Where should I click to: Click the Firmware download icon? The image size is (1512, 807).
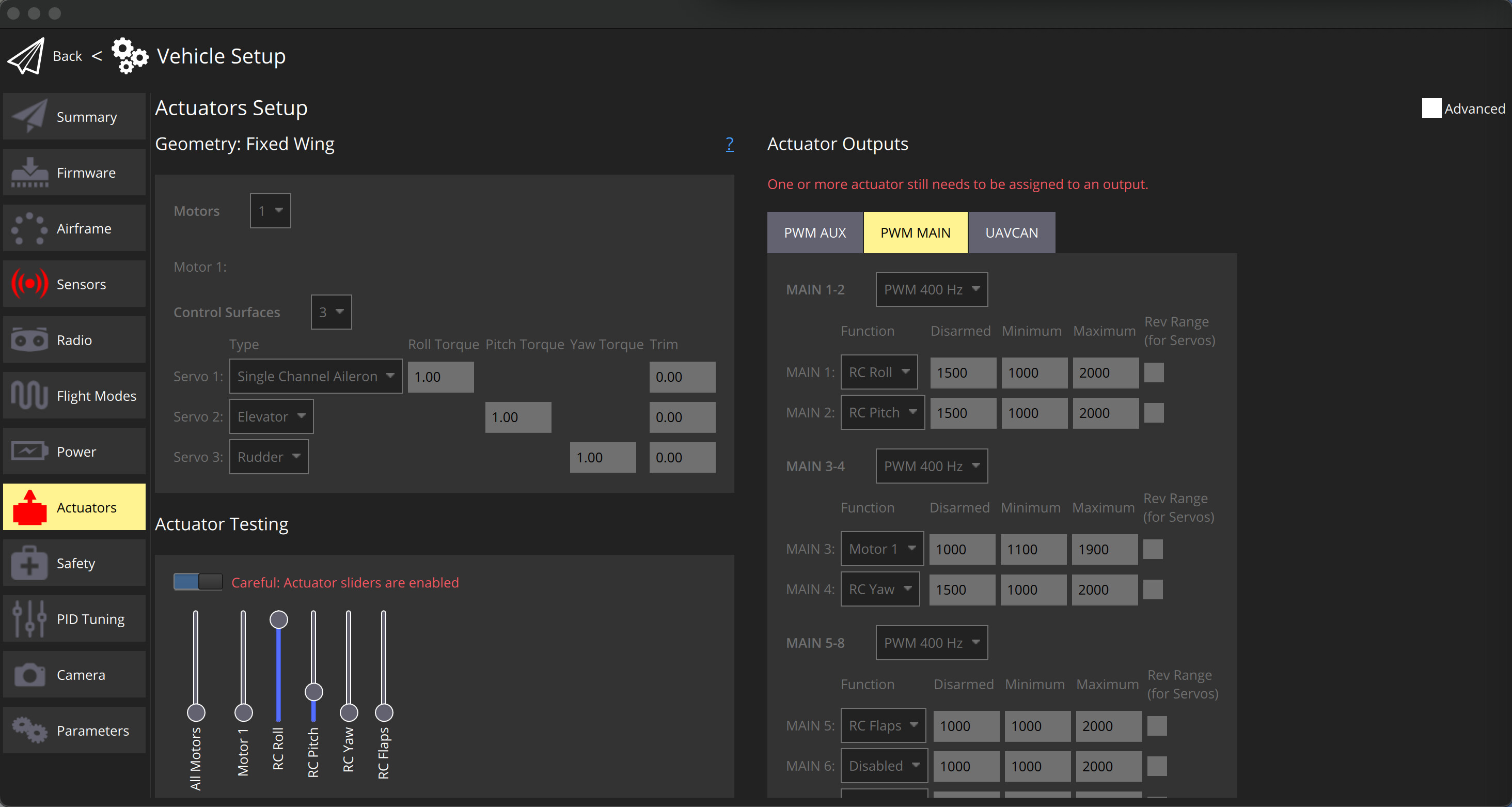(x=29, y=172)
